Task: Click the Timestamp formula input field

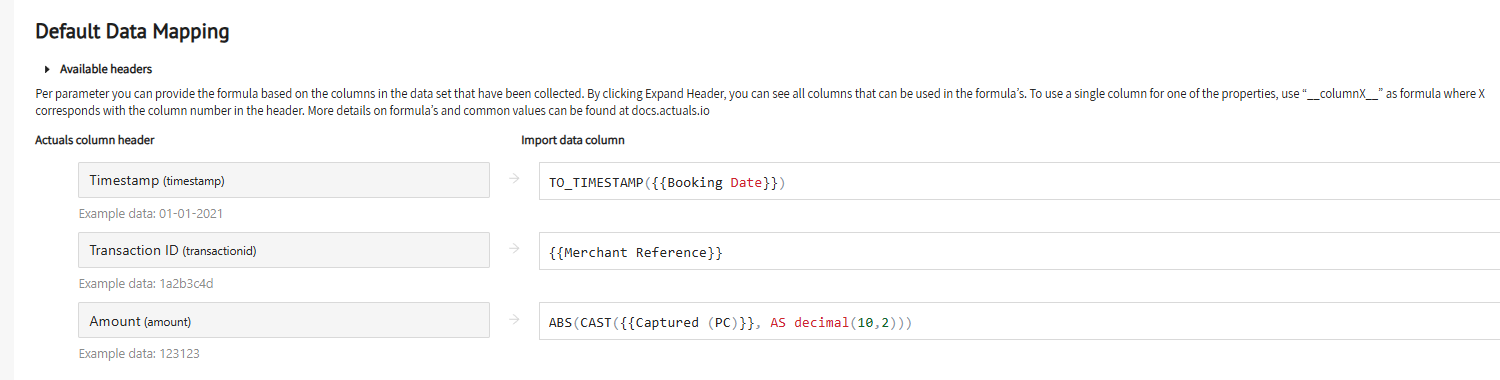Action: [x=1019, y=181]
